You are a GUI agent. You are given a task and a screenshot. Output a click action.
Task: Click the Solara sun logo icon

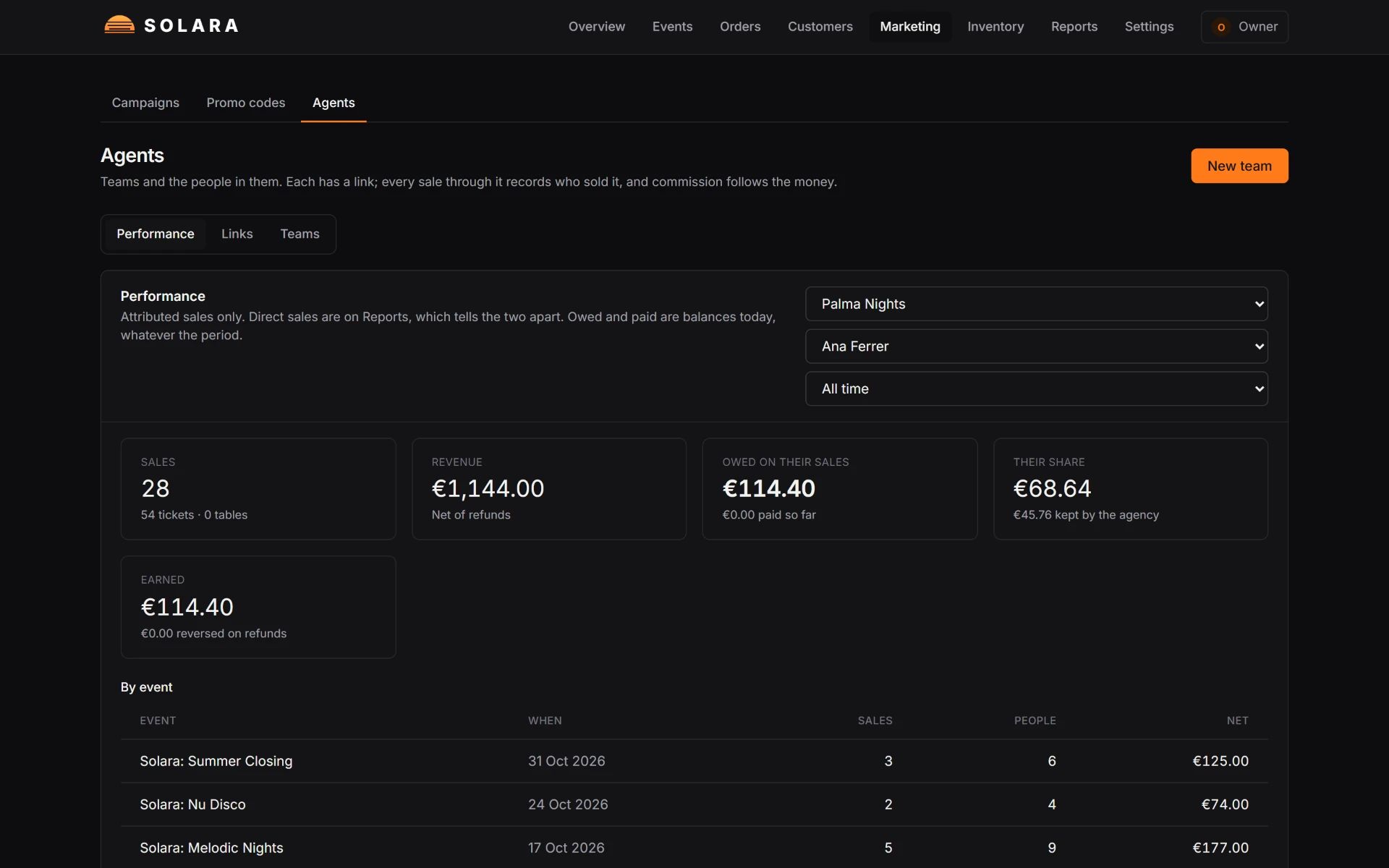[x=119, y=25]
